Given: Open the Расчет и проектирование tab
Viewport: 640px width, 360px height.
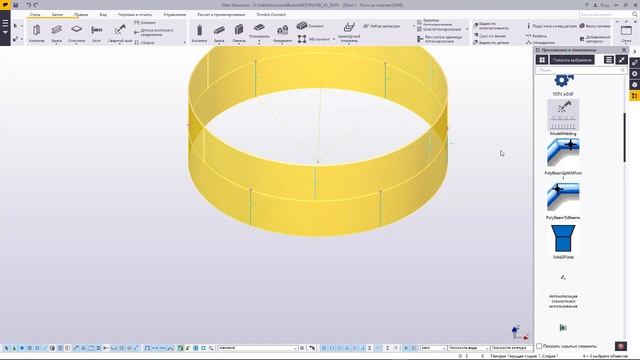Looking at the screenshot, I should (221, 14).
